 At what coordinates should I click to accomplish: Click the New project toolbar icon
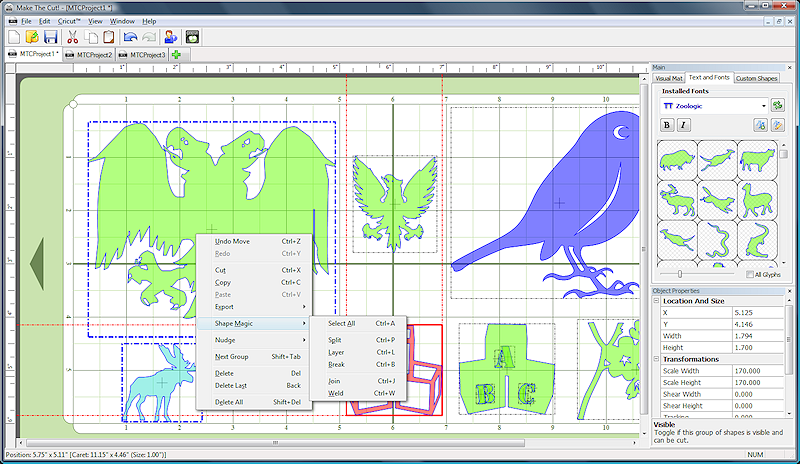click(13, 37)
